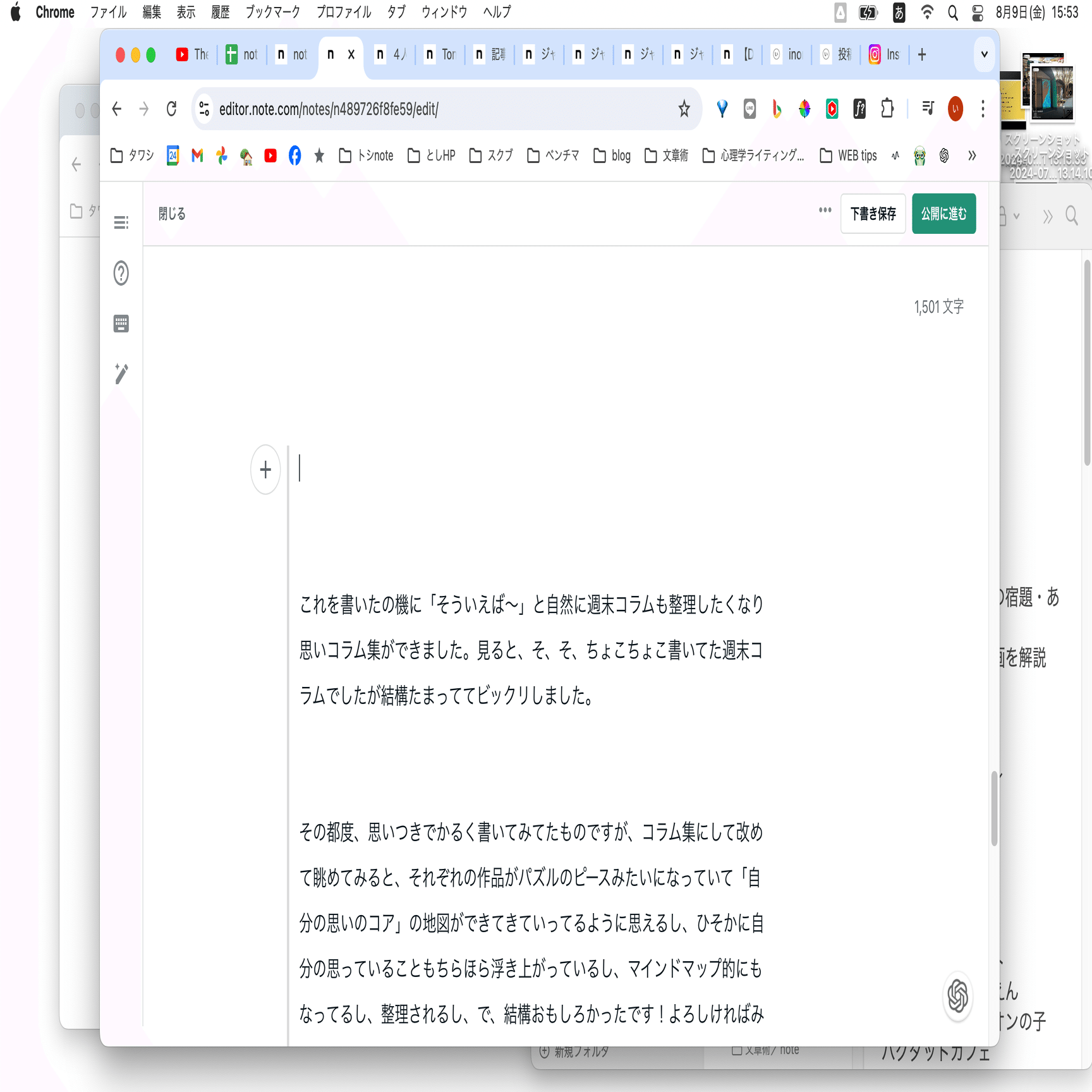Click the 下書き保存 button
1092x1092 pixels.
(x=873, y=214)
